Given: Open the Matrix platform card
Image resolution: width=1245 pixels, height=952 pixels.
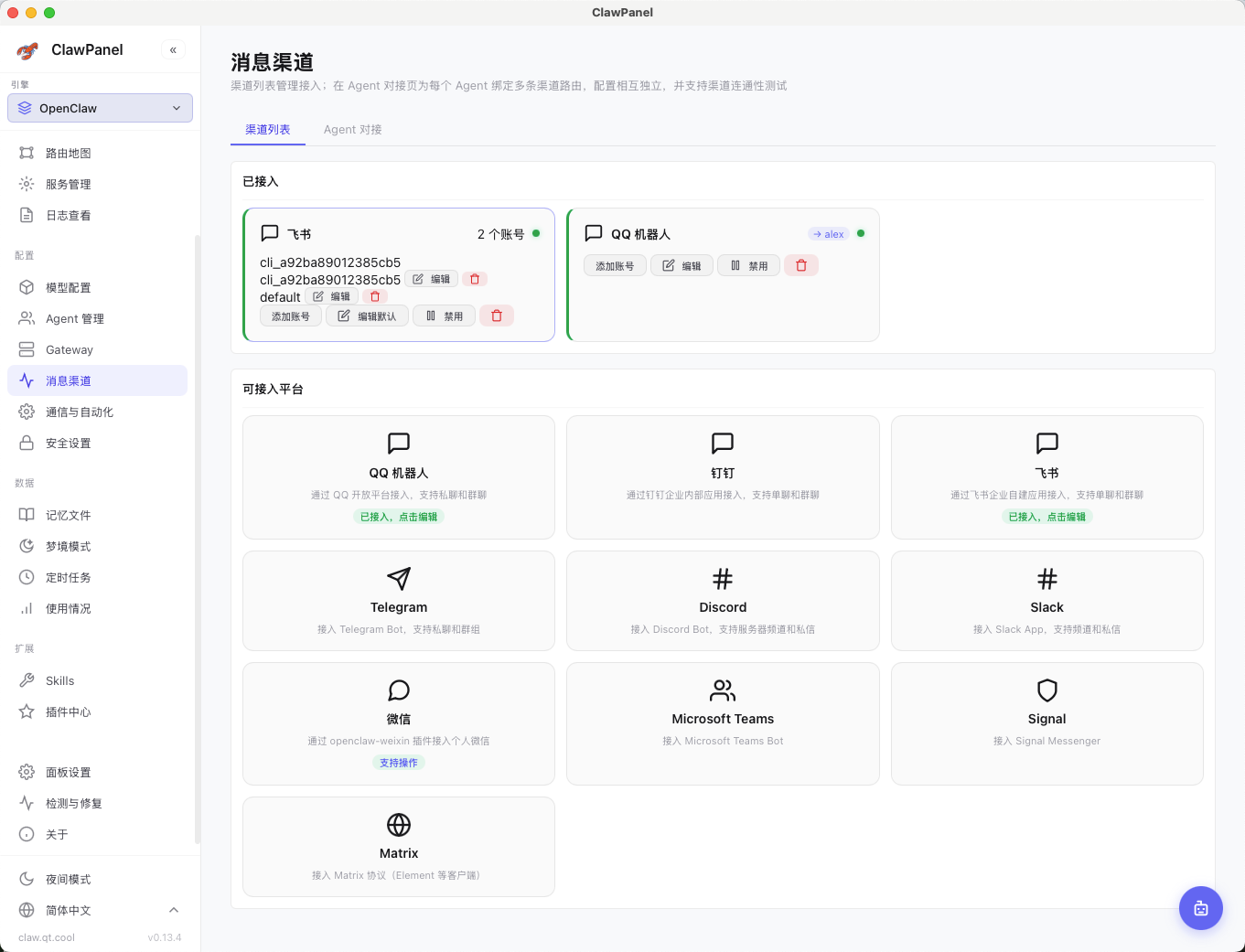Looking at the screenshot, I should pyautogui.click(x=398, y=846).
